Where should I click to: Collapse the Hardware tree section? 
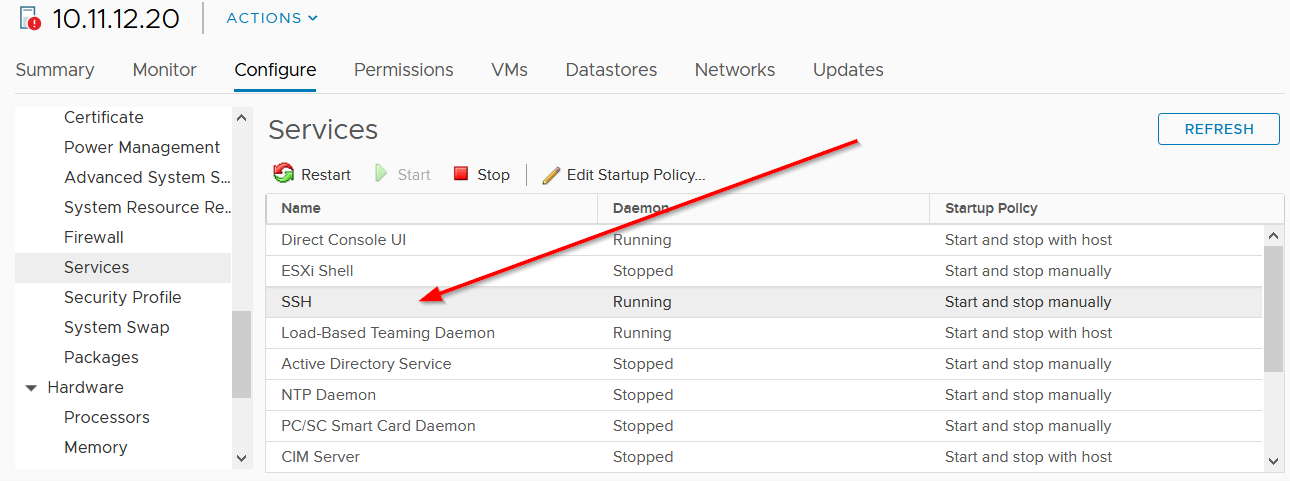(x=31, y=388)
